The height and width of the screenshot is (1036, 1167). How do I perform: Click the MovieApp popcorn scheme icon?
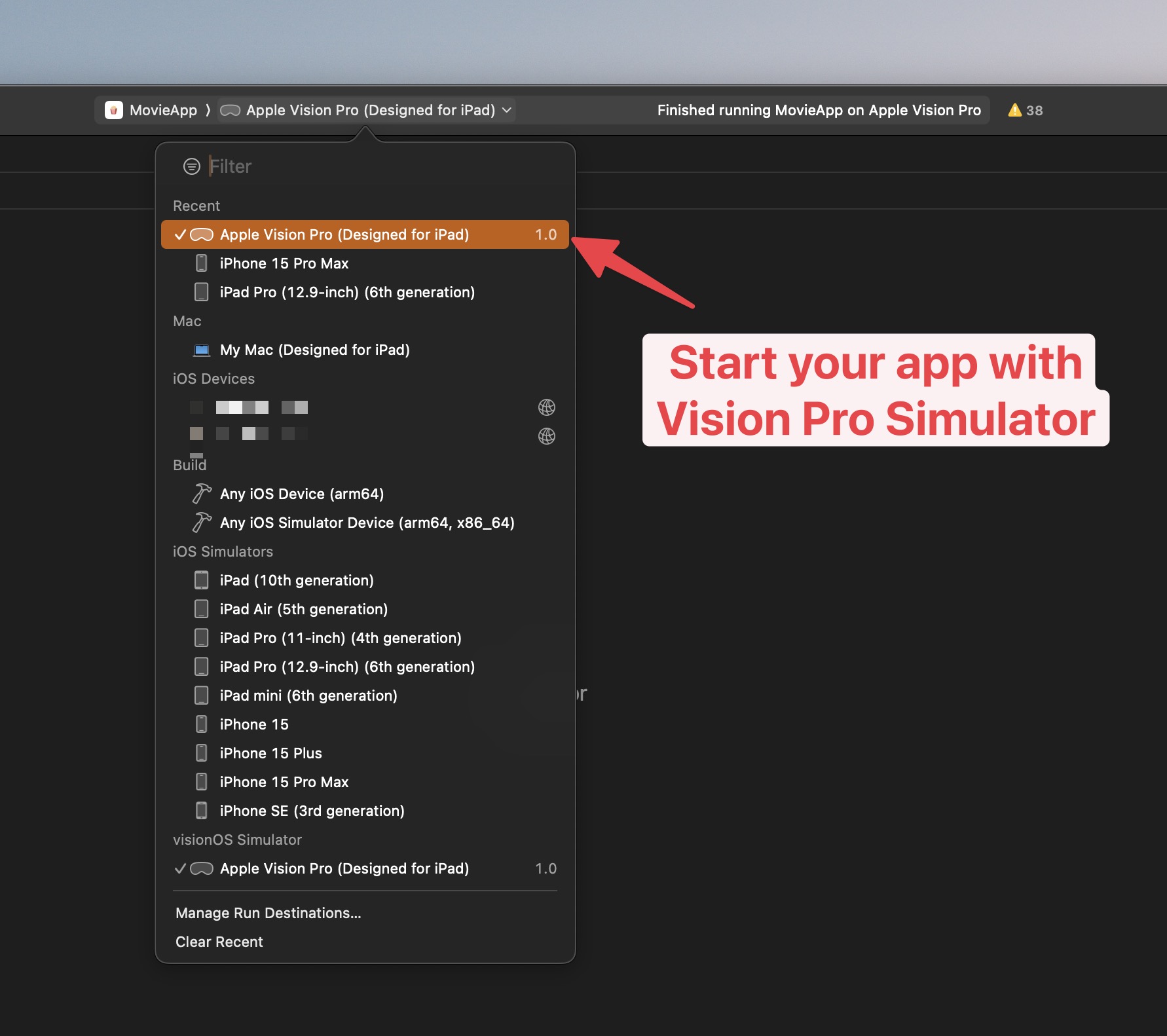114,110
